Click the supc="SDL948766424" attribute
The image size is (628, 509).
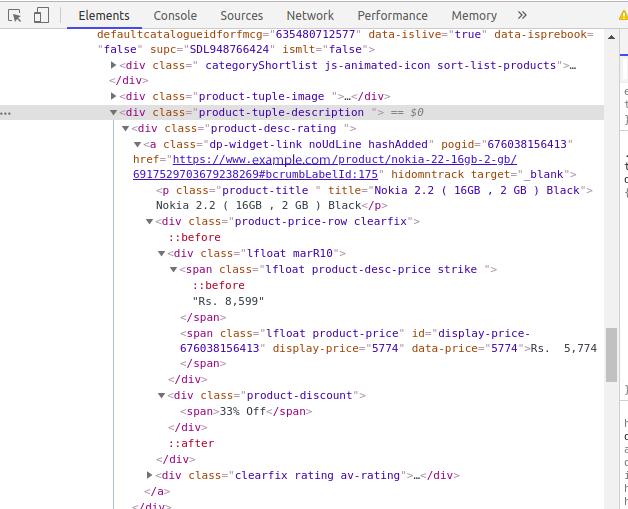(x=212, y=49)
